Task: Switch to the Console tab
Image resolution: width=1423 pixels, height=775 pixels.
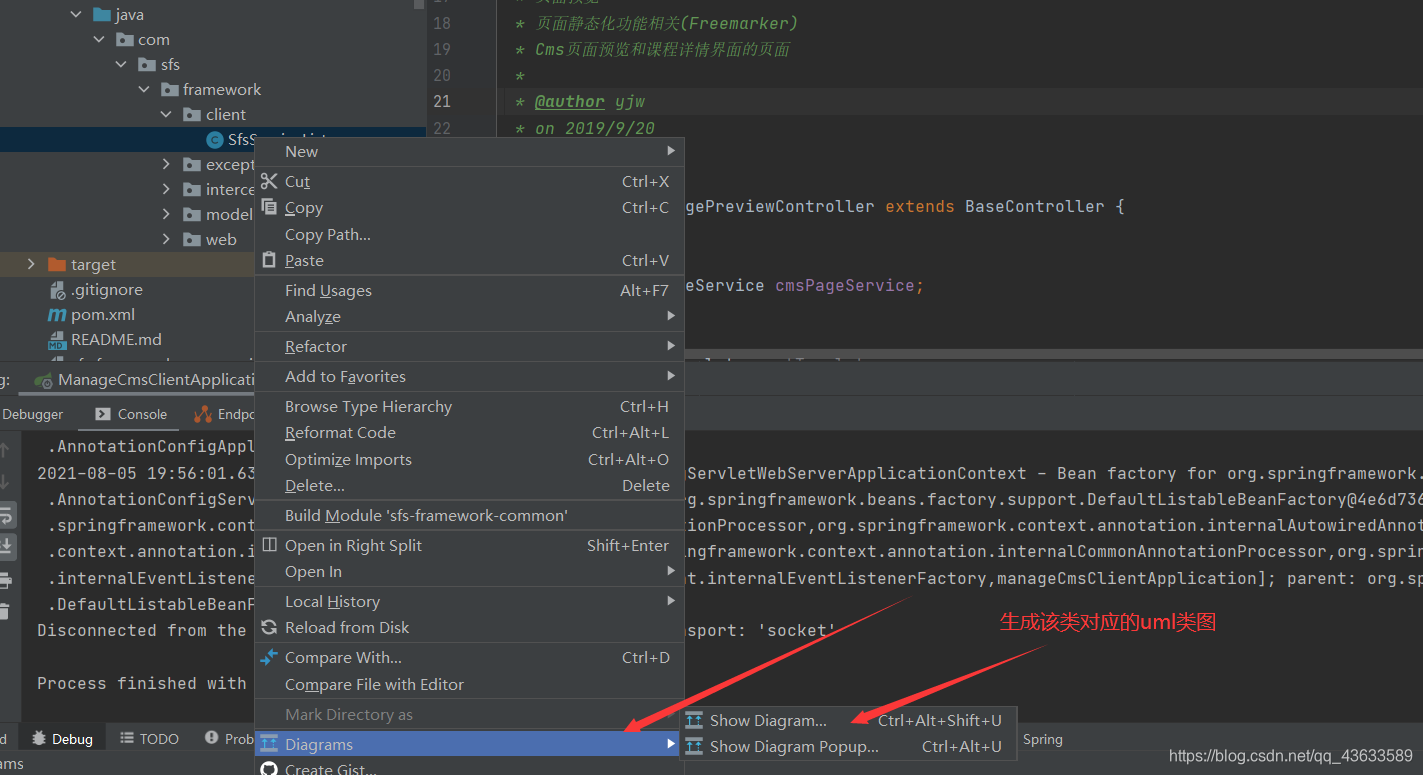Action: click(131, 414)
